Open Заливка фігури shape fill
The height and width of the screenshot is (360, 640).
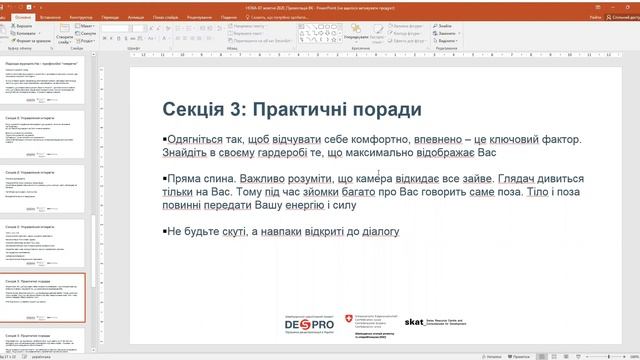point(405,26)
